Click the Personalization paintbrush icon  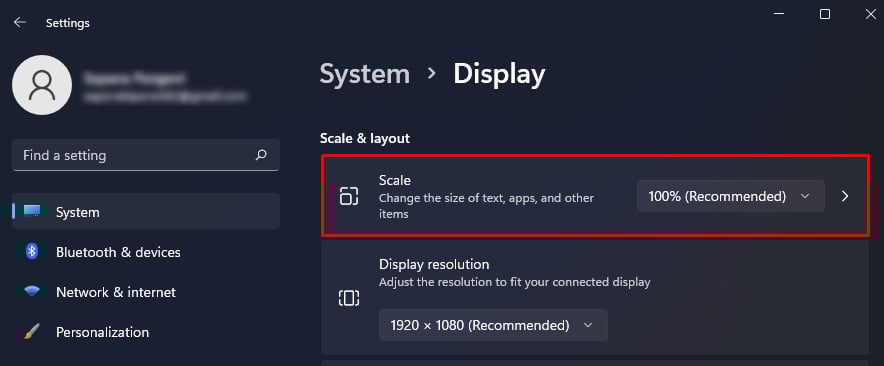coord(32,332)
